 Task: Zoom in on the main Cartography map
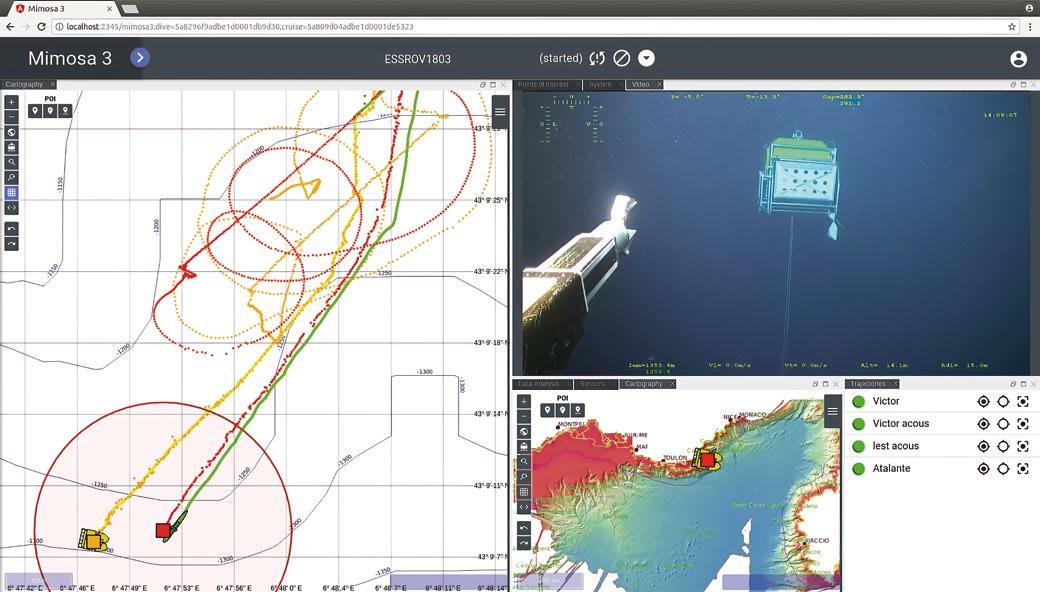click(11, 102)
